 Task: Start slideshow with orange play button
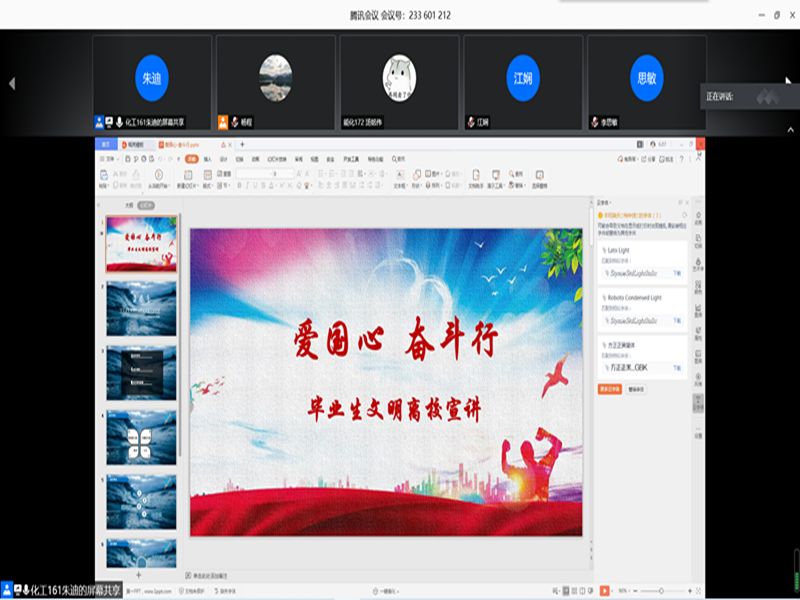(604, 591)
